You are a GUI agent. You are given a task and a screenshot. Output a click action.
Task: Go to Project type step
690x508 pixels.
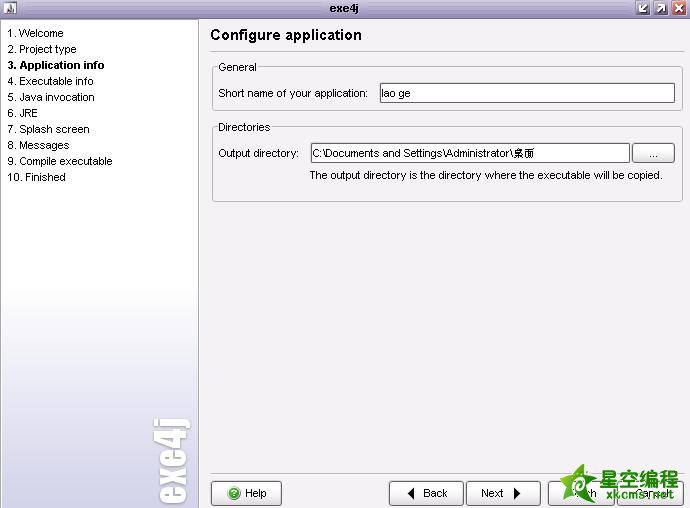pos(42,49)
